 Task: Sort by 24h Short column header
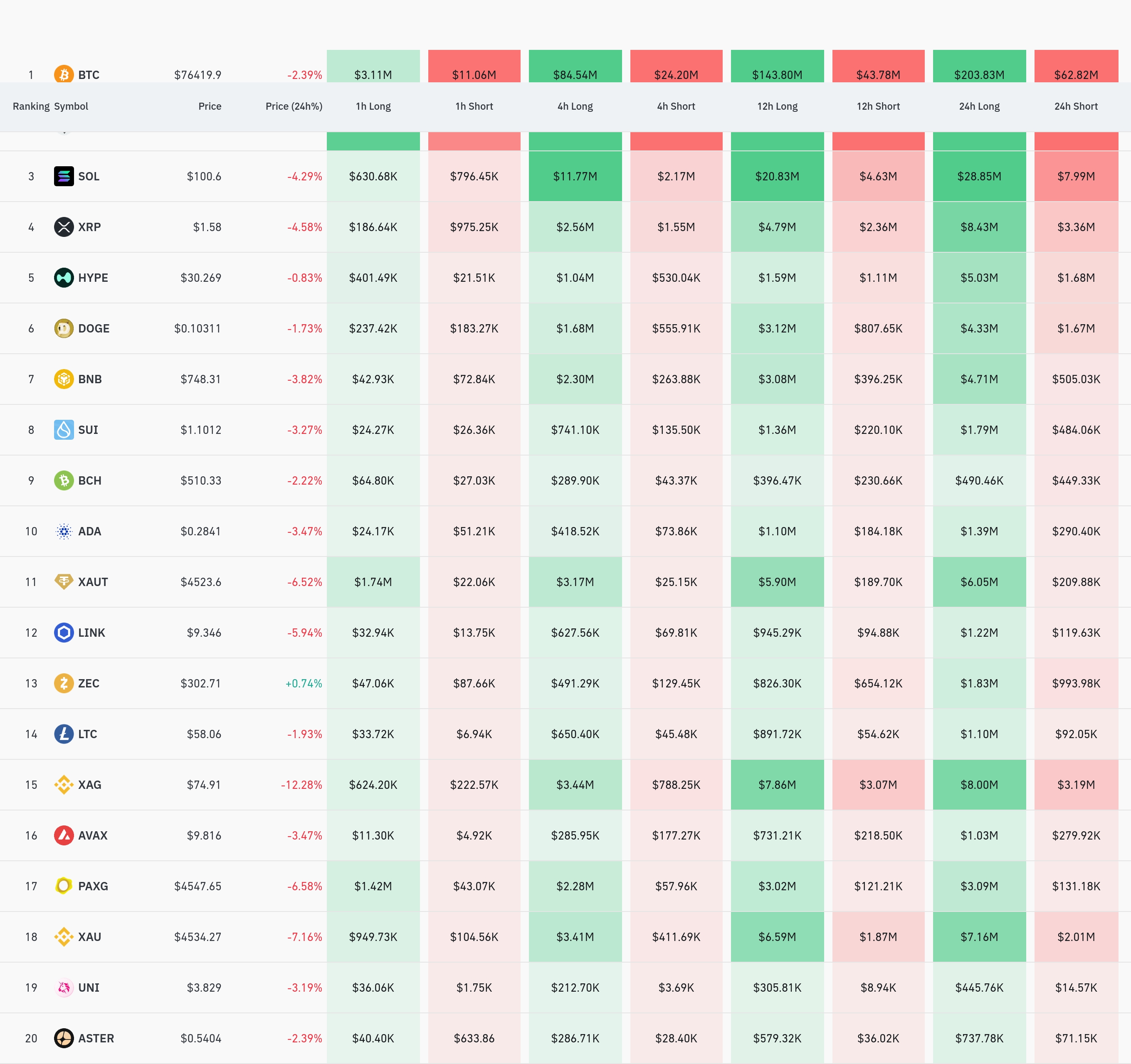[x=1076, y=106]
